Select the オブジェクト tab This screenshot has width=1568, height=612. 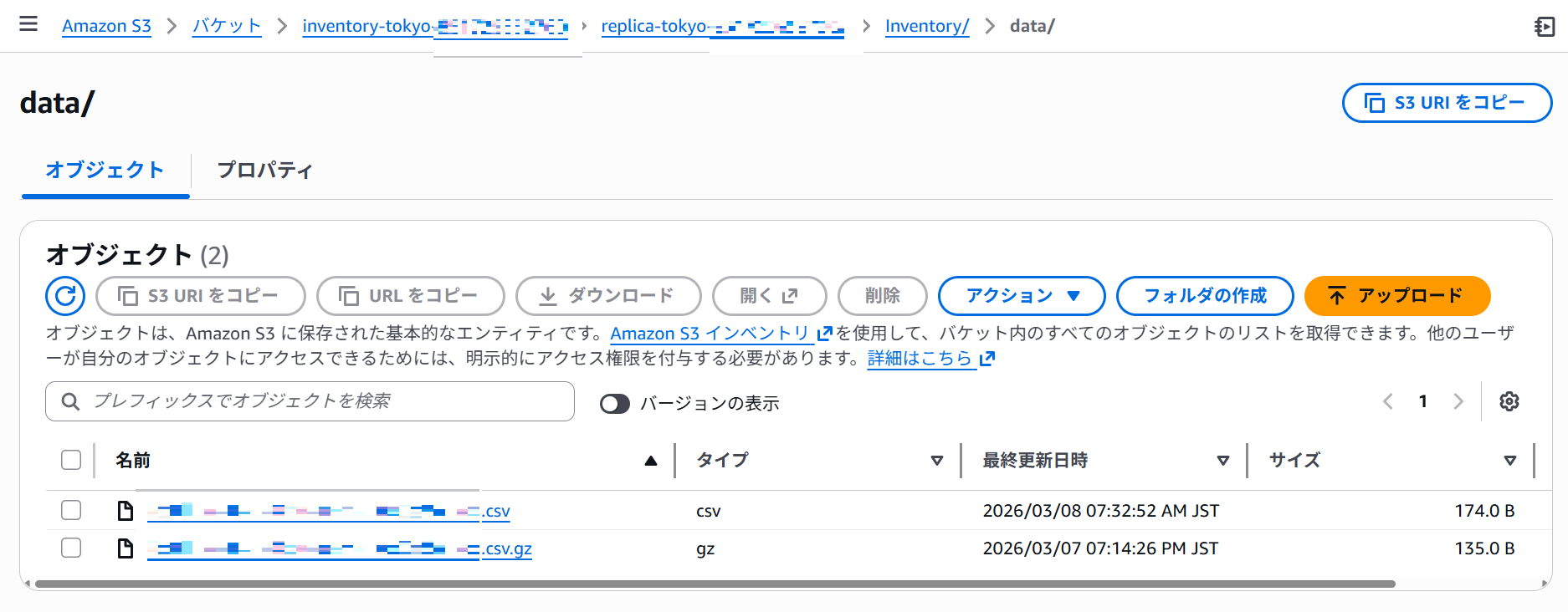tap(105, 171)
